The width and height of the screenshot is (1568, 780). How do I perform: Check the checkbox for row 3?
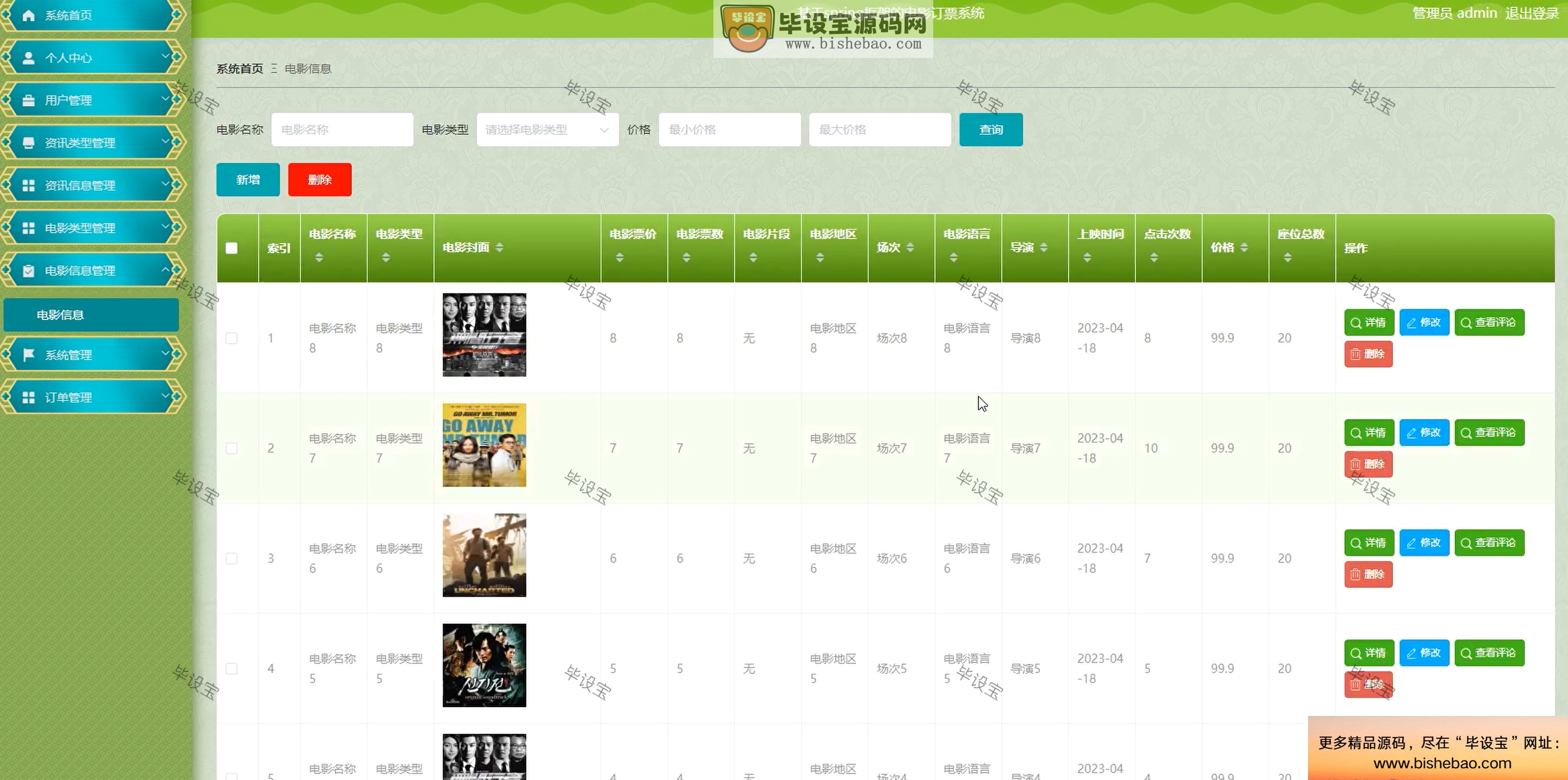pos(231,559)
